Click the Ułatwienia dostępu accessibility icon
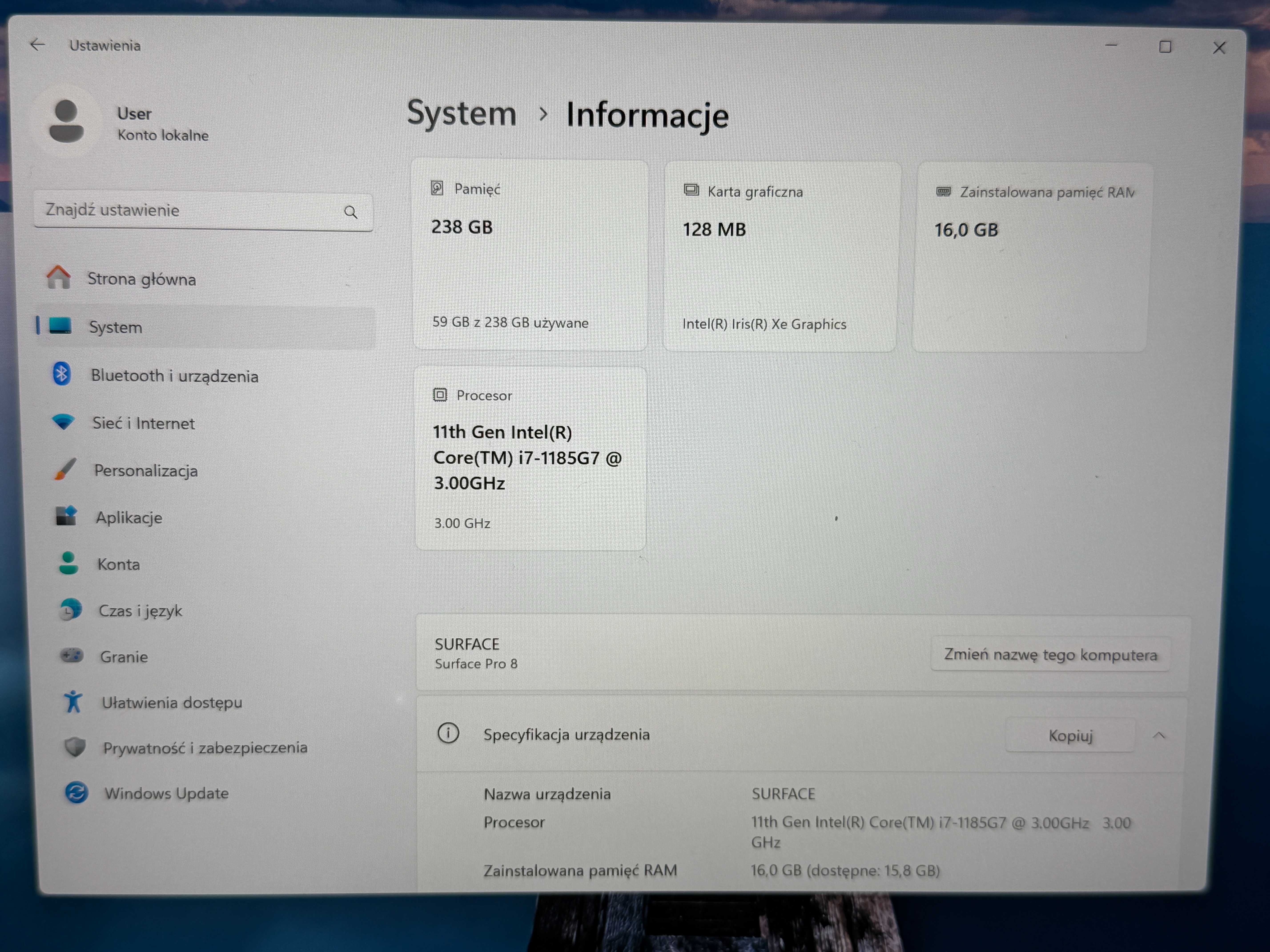 click(73, 701)
